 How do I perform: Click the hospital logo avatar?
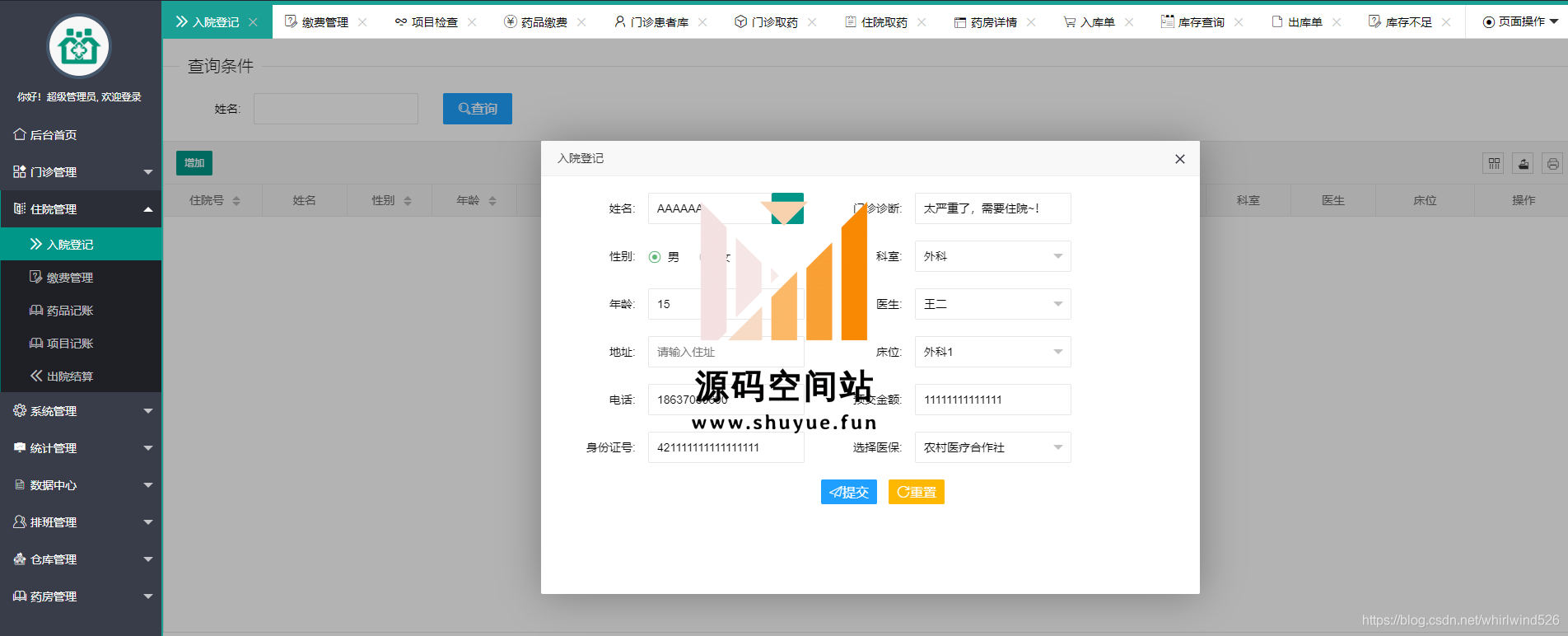click(x=79, y=47)
